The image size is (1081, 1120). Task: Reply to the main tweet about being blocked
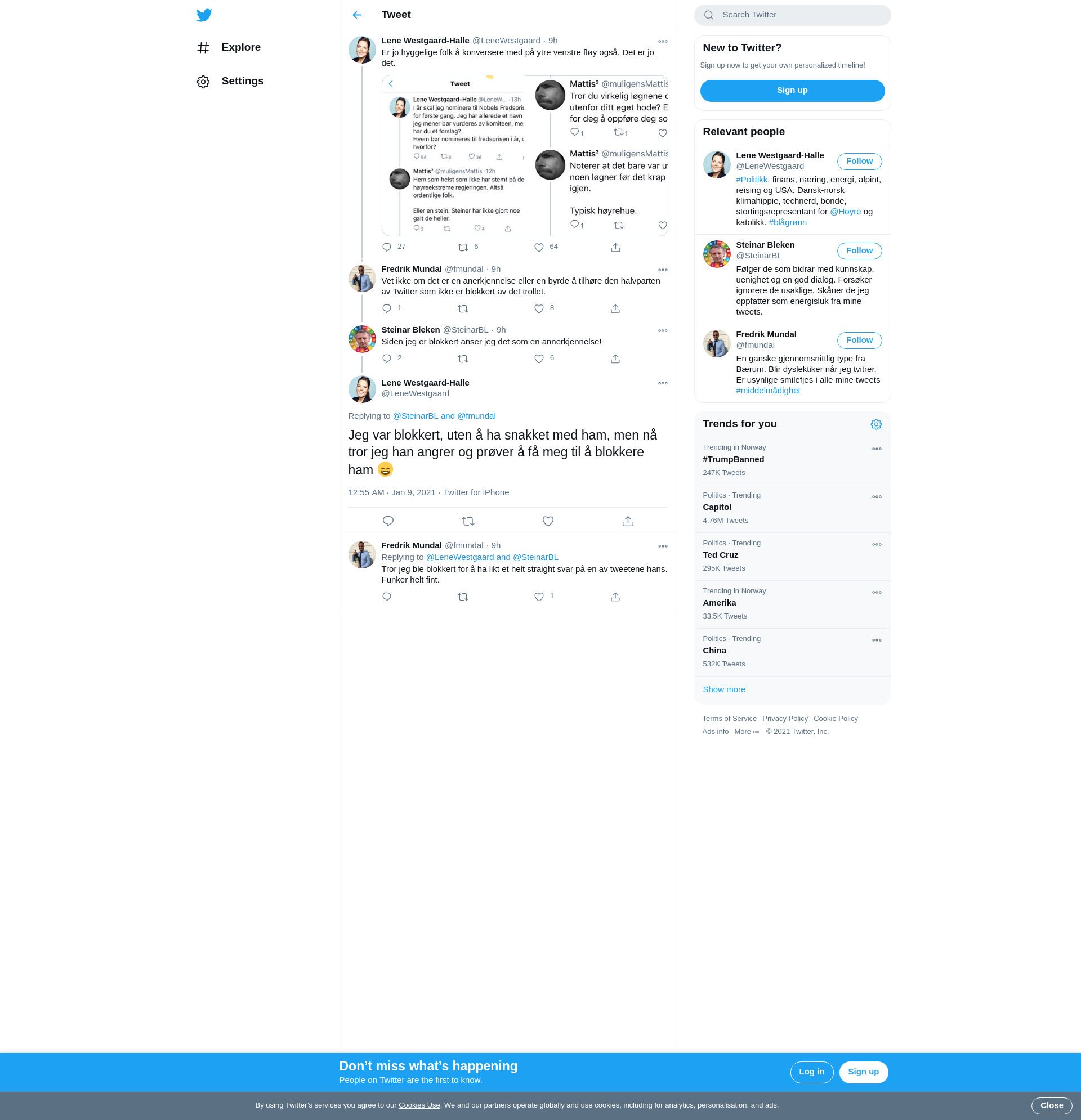point(388,521)
